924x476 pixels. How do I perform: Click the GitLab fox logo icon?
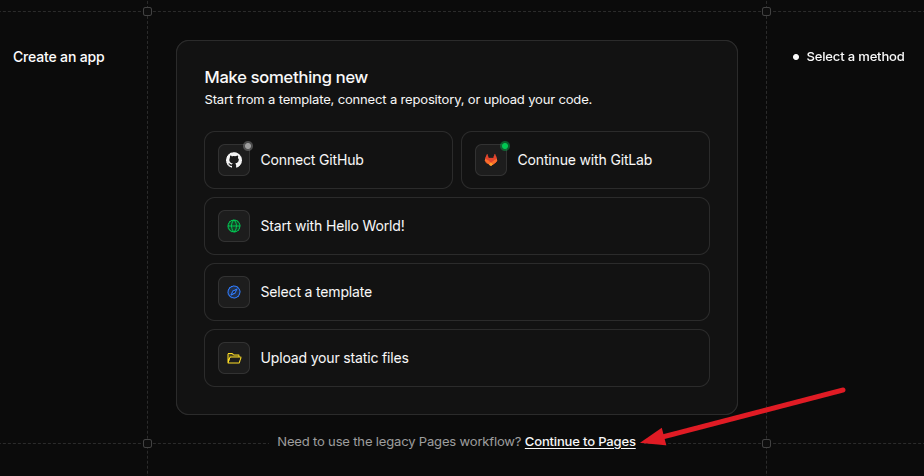tap(491, 160)
